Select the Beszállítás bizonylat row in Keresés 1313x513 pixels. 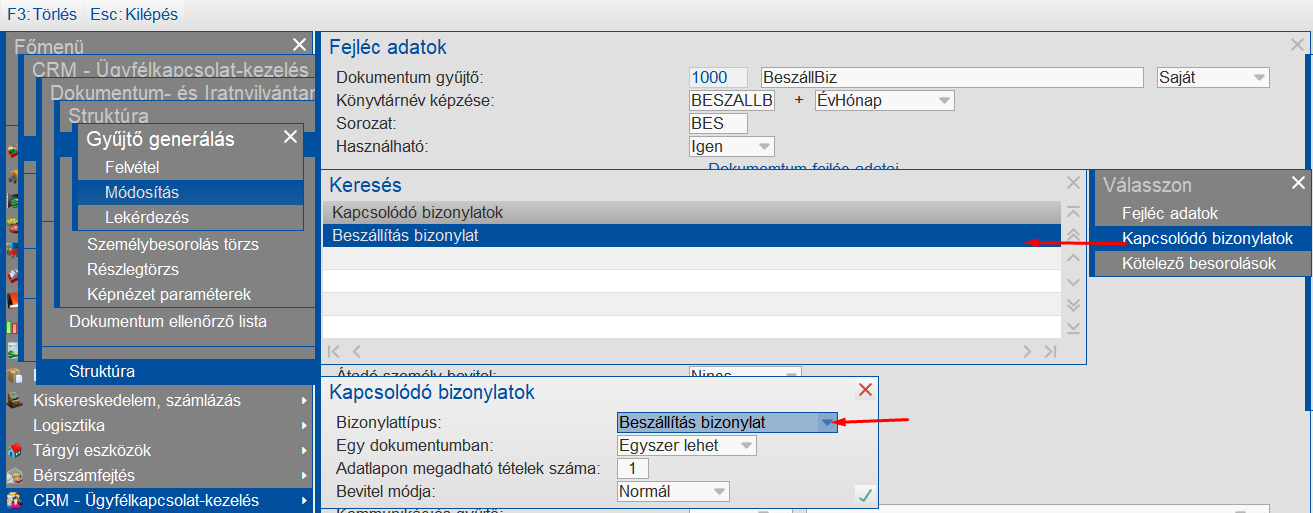(x=690, y=236)
